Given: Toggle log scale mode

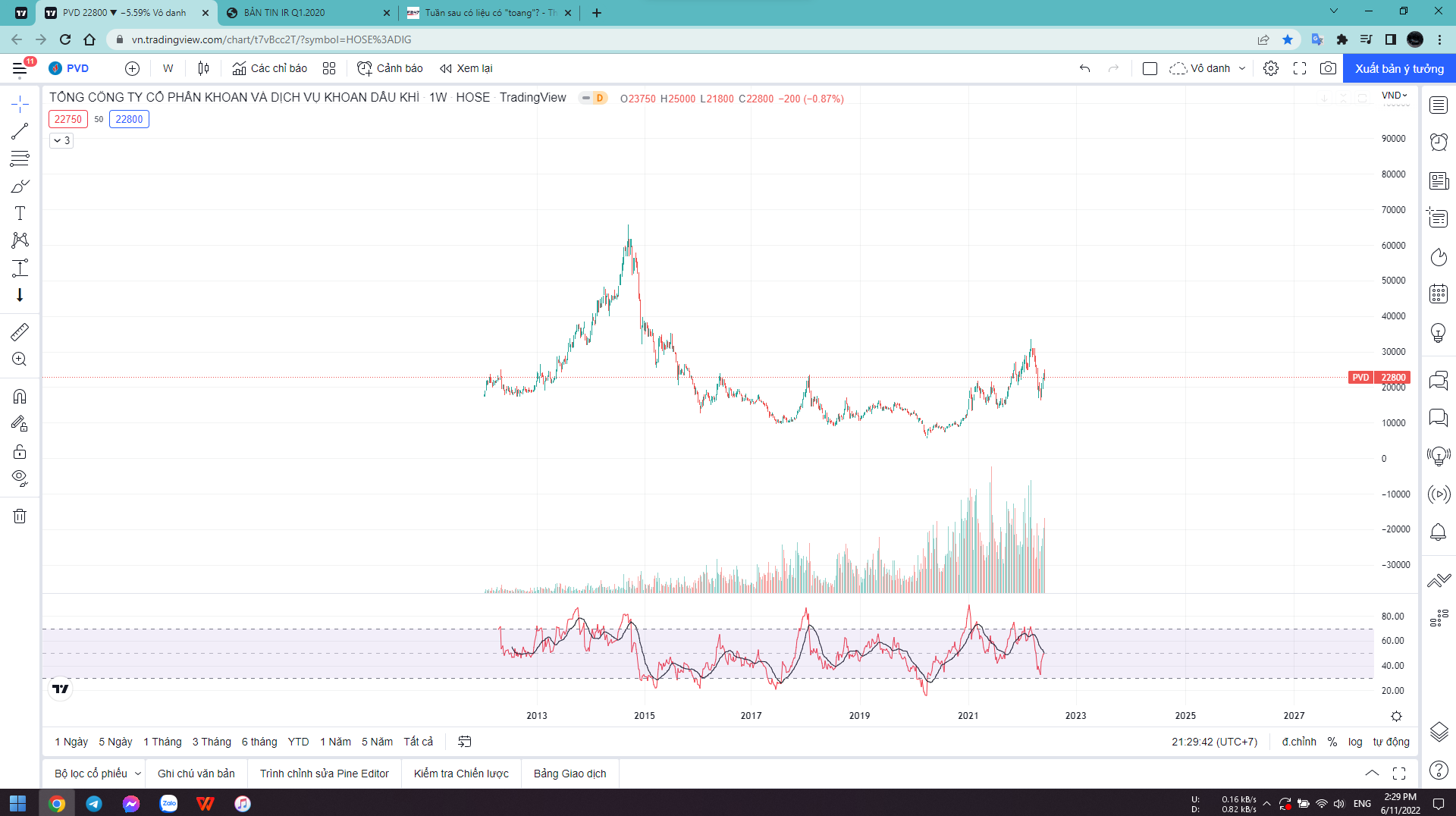Looking at the screenshot, I should click(1355, 742).
